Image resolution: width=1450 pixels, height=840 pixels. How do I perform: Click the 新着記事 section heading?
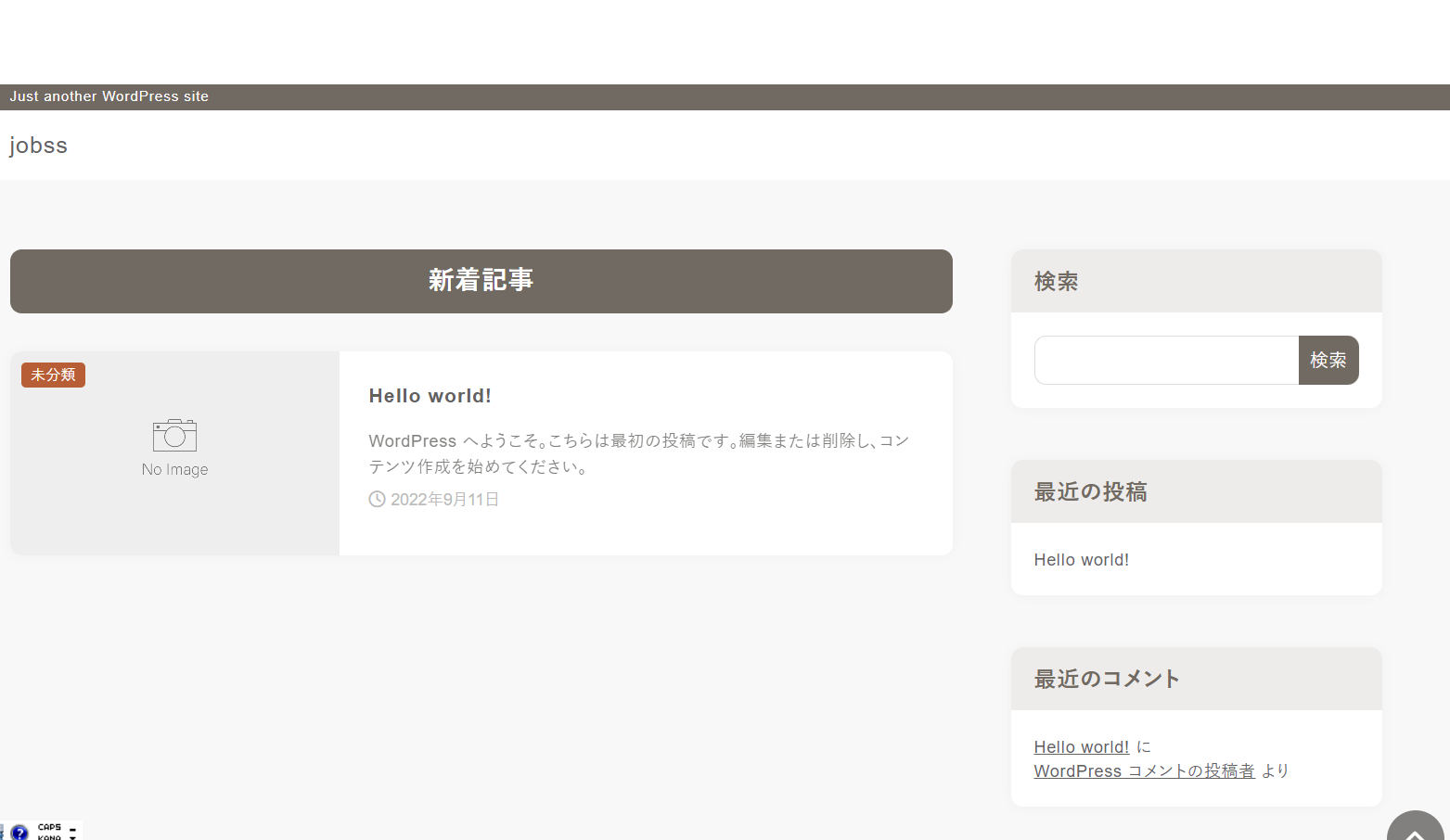pyautogui.click(x=481, y=281)
